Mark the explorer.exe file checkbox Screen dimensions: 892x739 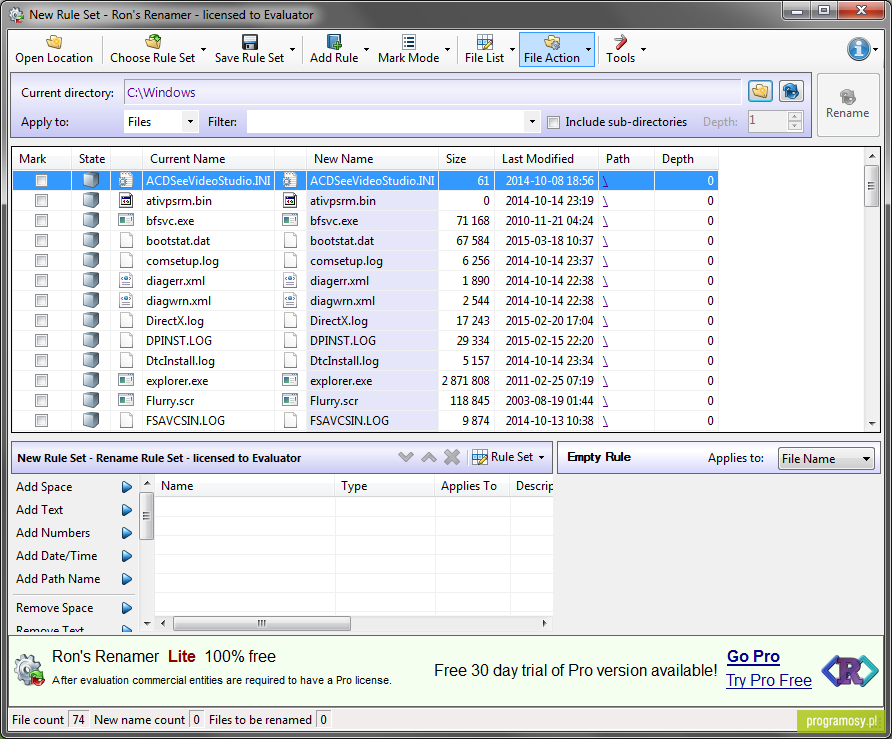[42, 381]
